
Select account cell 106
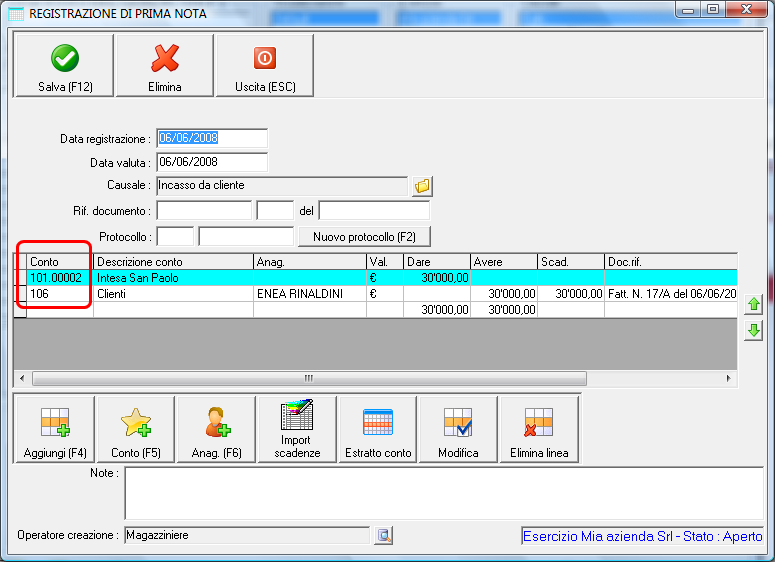[x=60, y=294]
